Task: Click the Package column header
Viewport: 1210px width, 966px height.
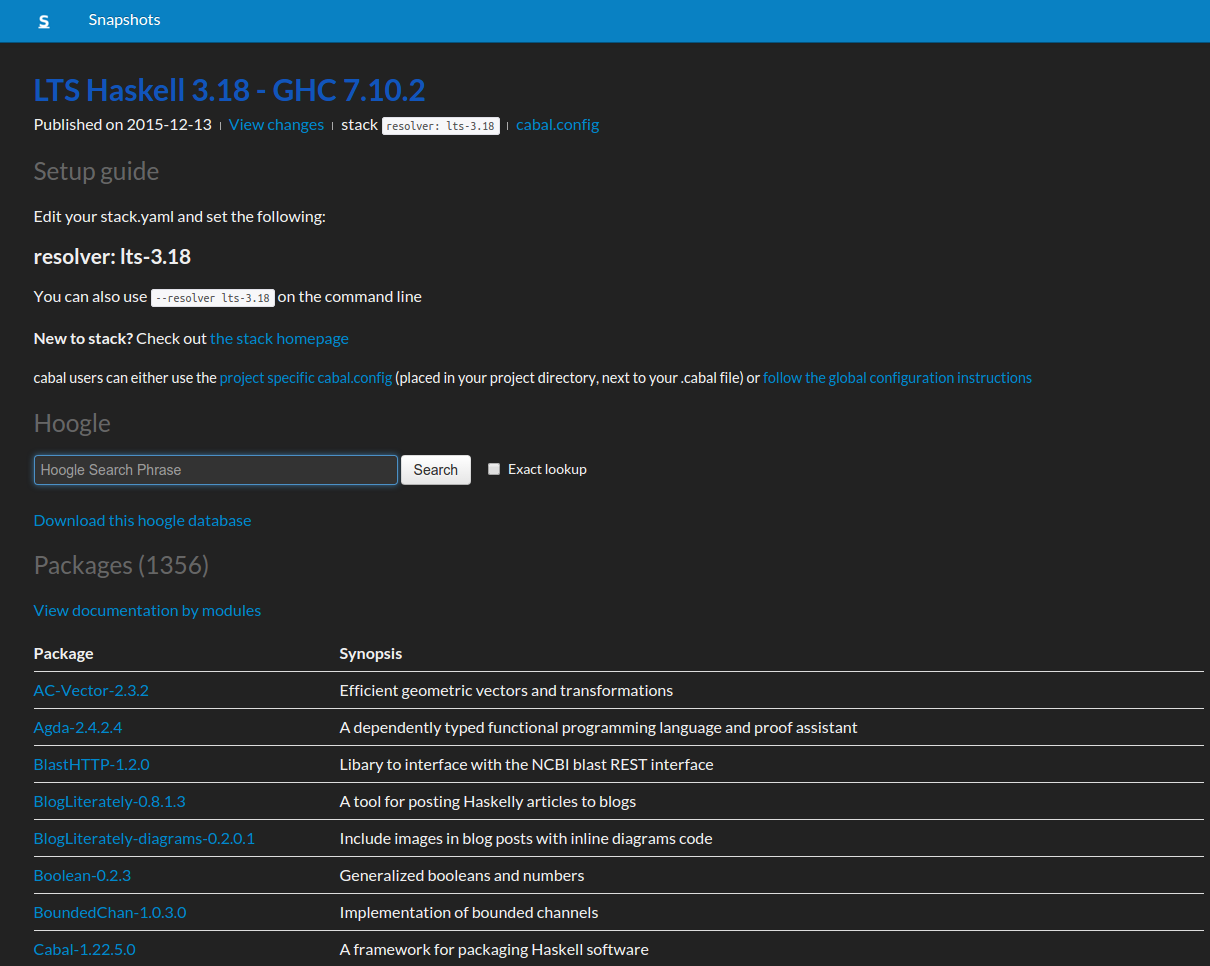Action: tap(64, 653)
